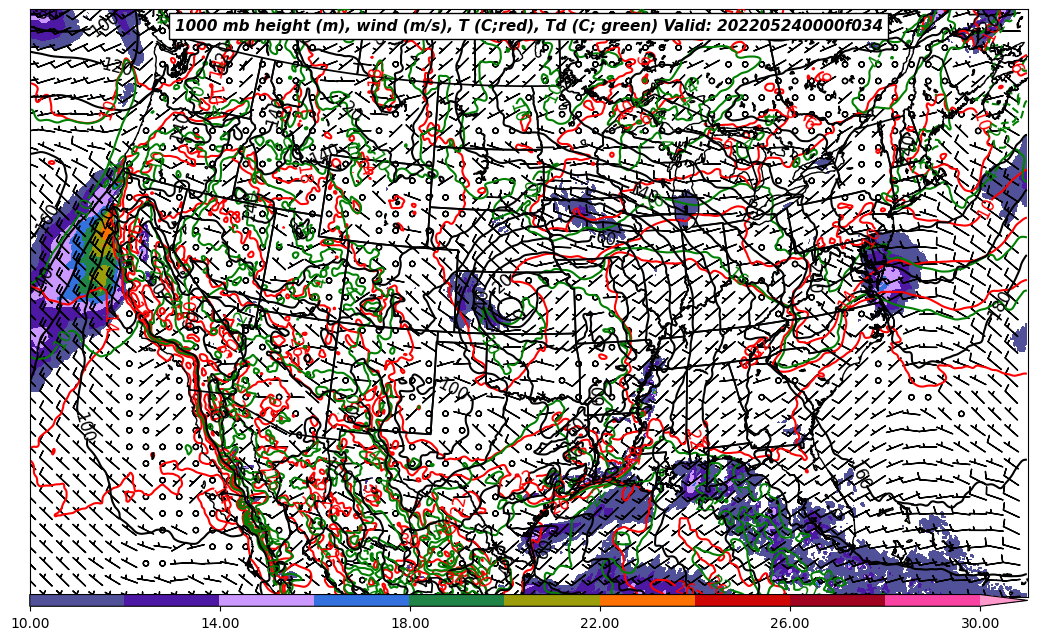The image size is (1037, 640).
Task: Select the bright red 24–26 colorbar segment
Action: coord(742,600)
